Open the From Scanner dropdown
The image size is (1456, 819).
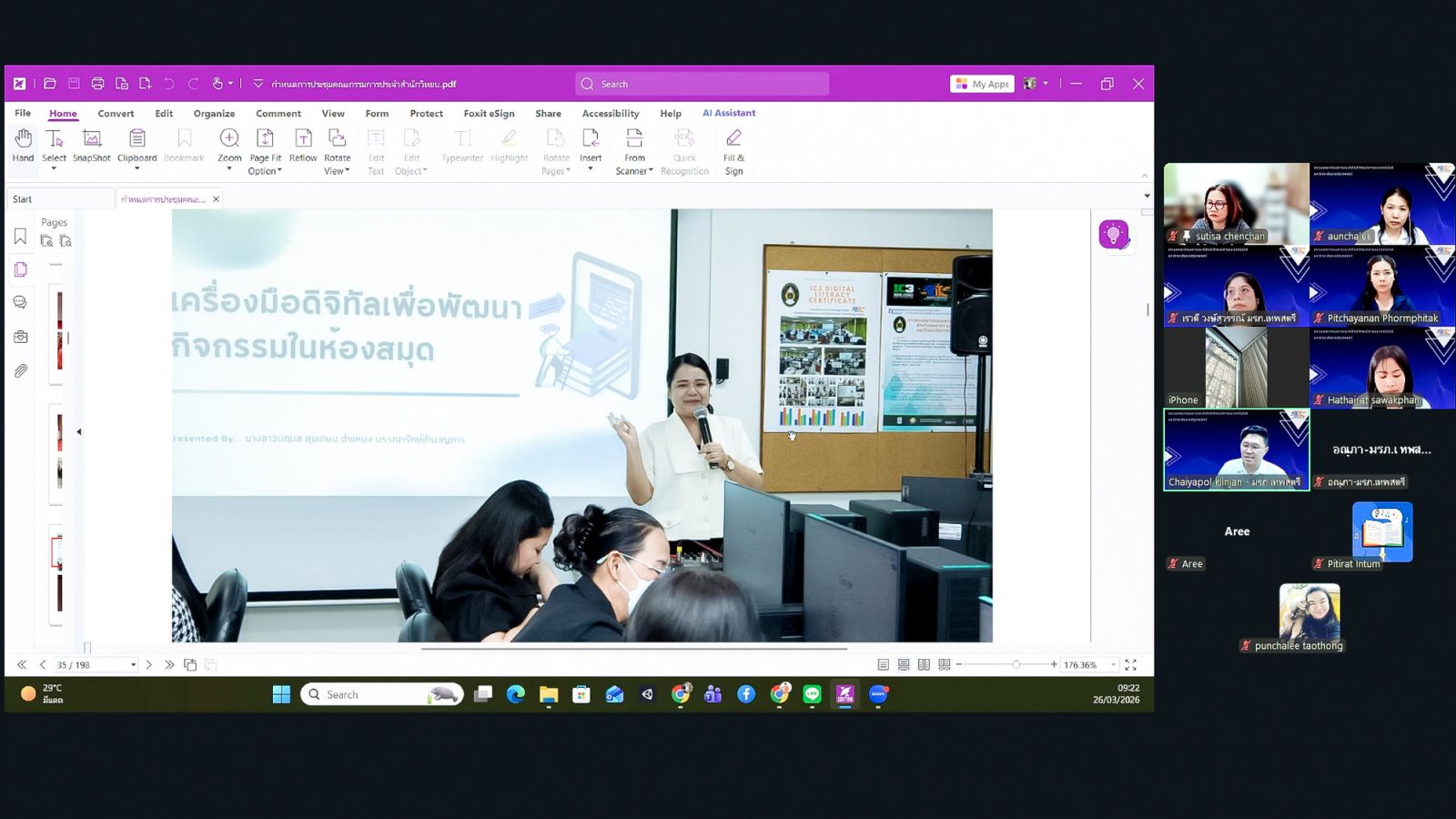pos(634,171)
